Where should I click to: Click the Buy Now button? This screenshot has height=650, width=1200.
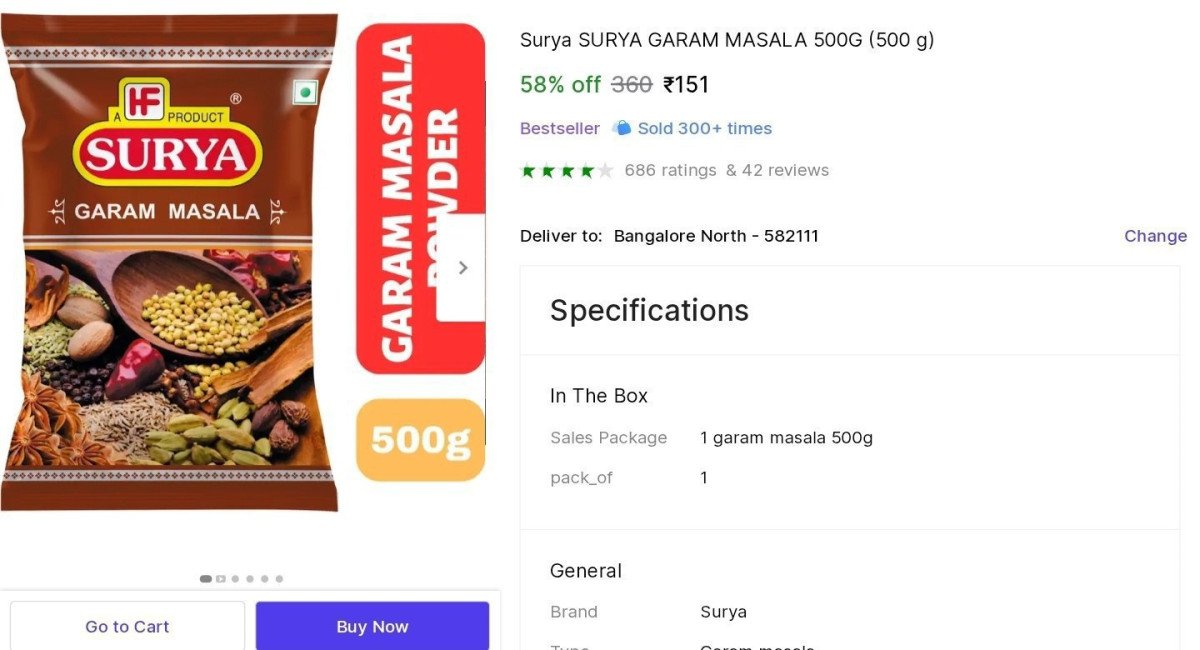372,626
